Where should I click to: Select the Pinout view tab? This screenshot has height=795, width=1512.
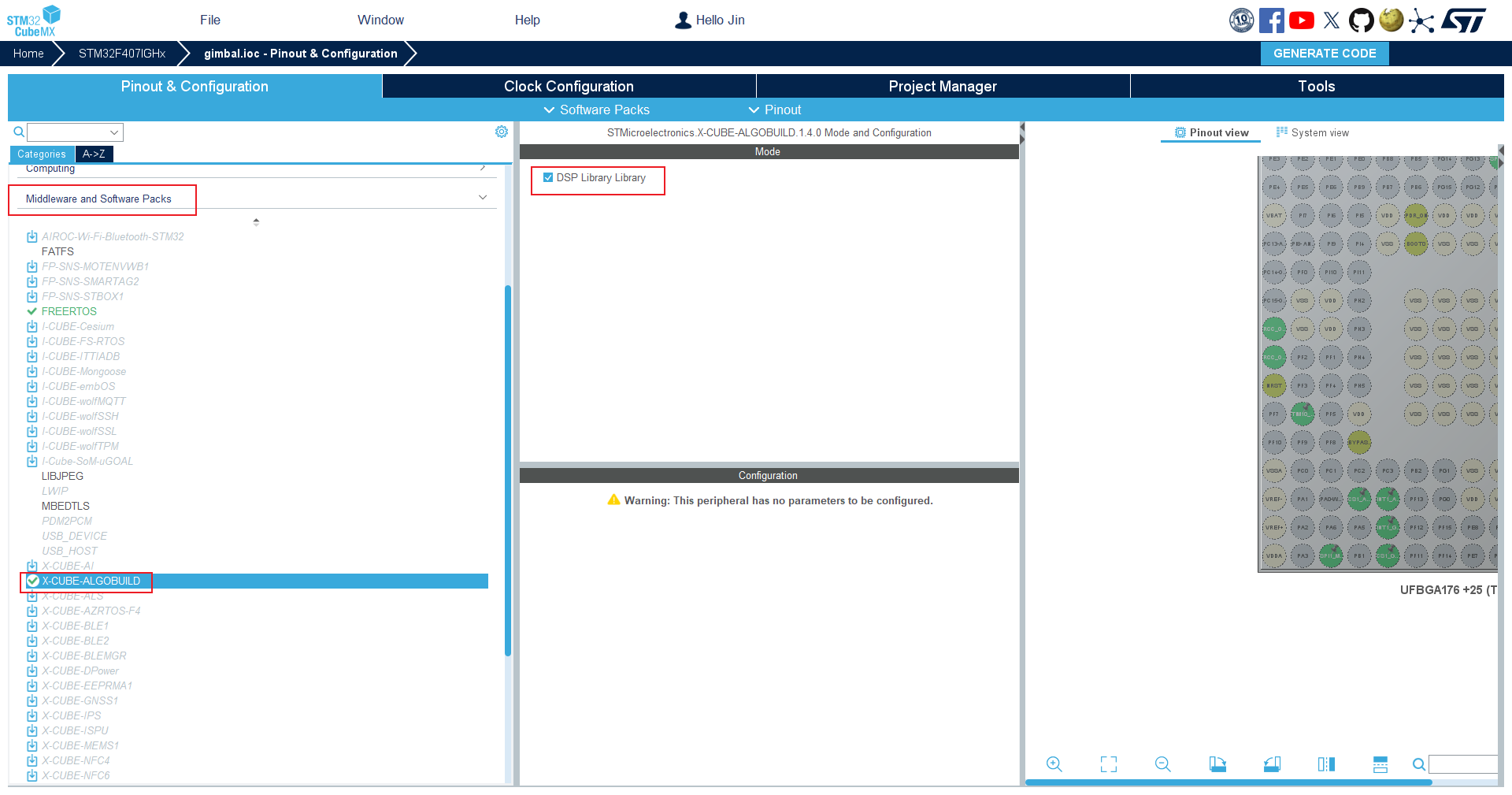[x=1211, y=133]
